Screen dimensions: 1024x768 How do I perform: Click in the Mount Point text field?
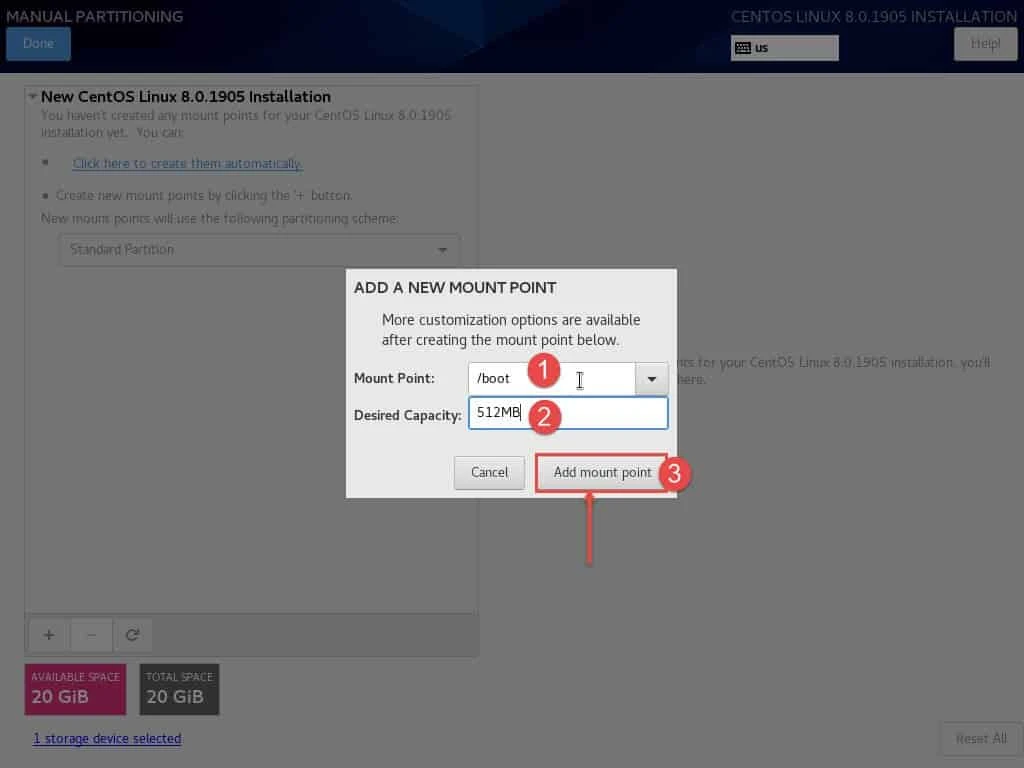click(x=551, y=379)
